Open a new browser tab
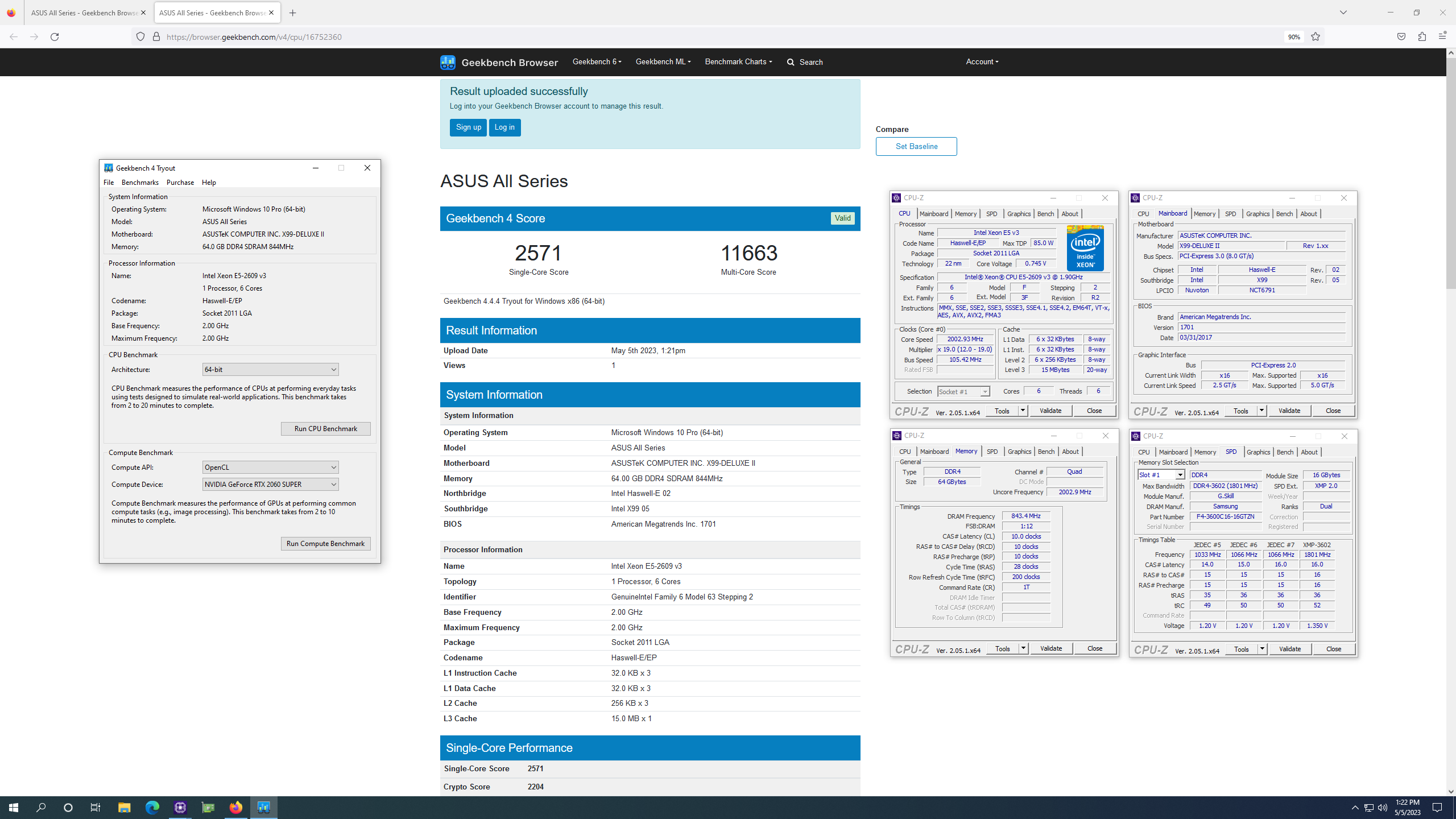The width and height of the screenshot is (1456, 819). coord(293,13)
